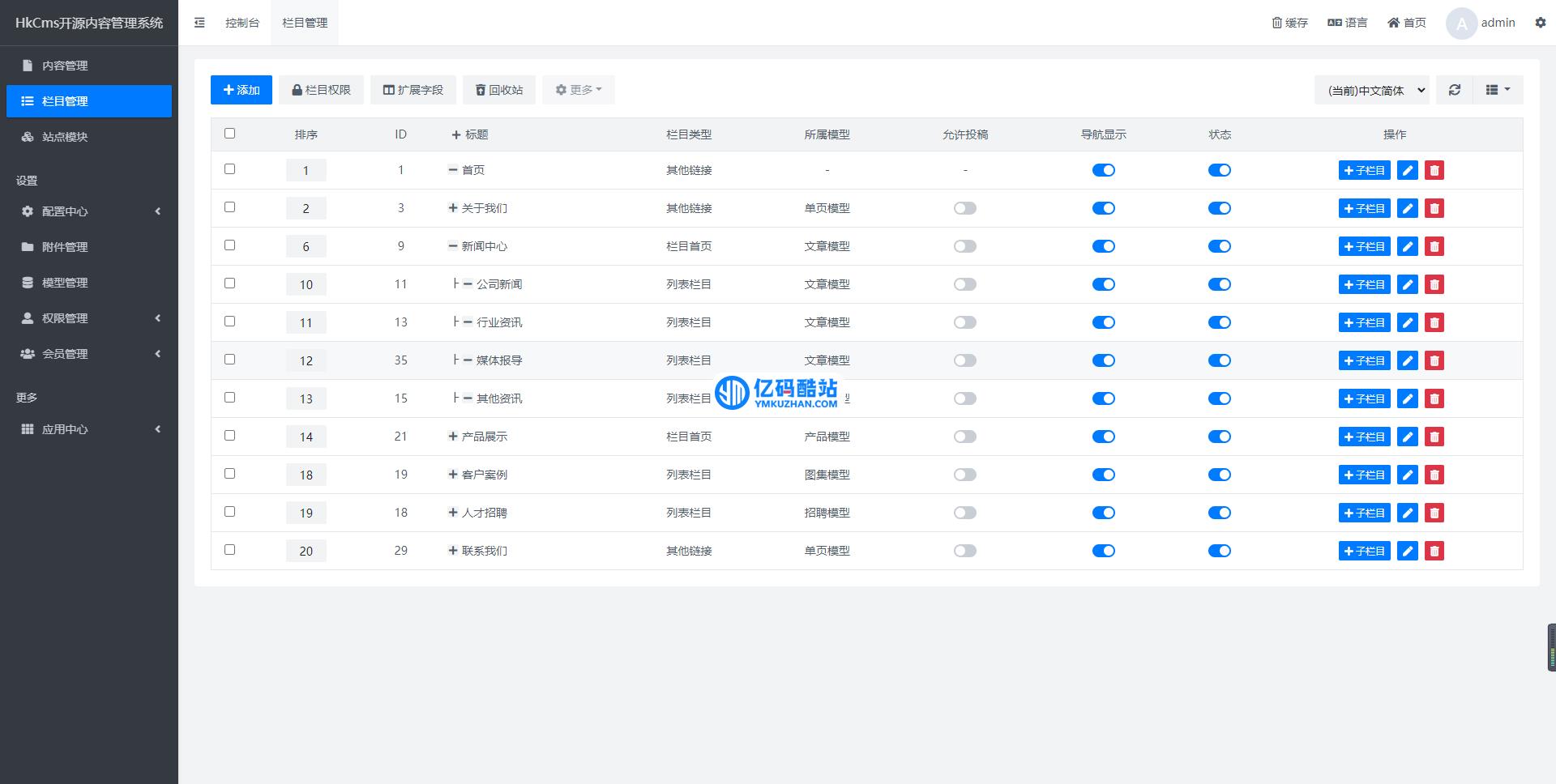Edit the 联系我们 row
Image resolution: width=1556 pixels, height=784 pixels.
(x=1408, y=551)
